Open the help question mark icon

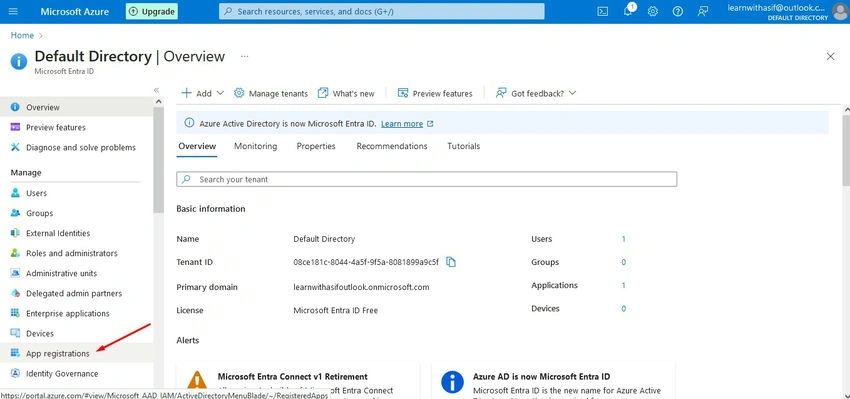(x=678, y=11)
